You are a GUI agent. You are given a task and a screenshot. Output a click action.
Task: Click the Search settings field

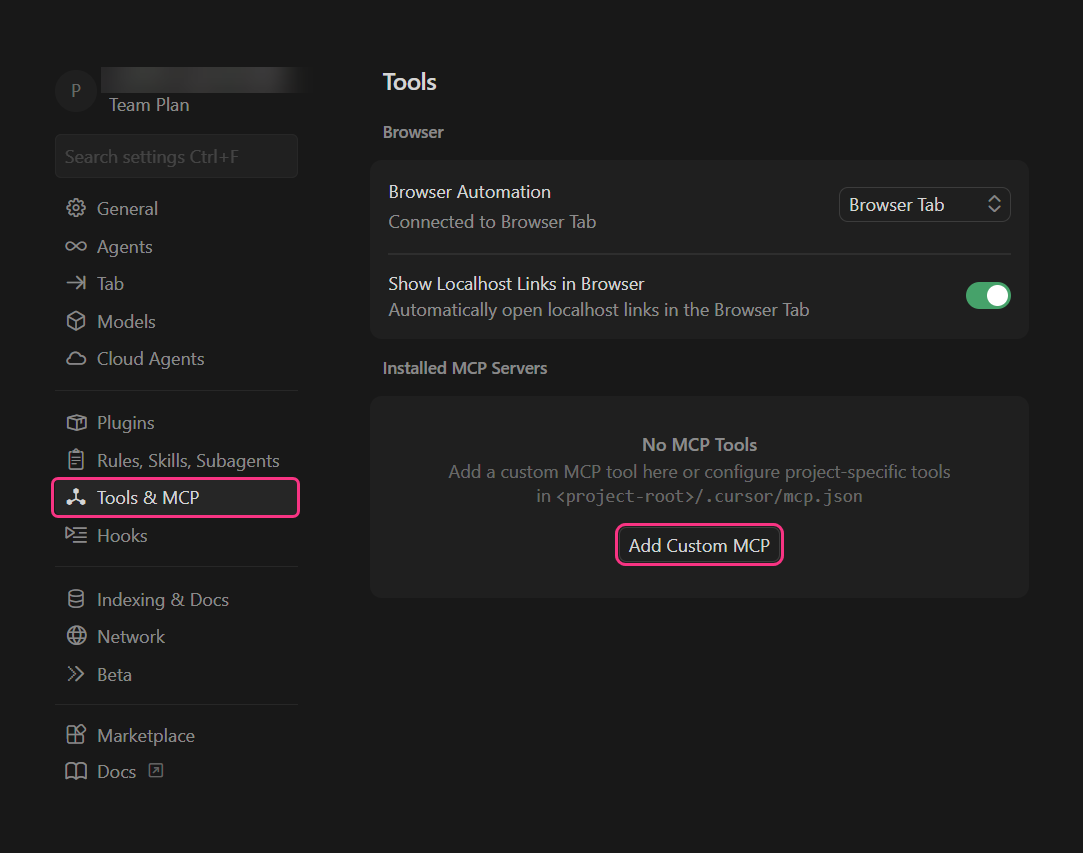coord(176,156)
